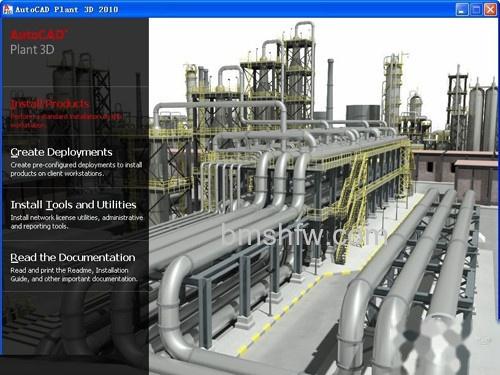Click the window title 'AutoCAD Plant 3D 2010'
This screenshot has width=500, height=375.
pyautogui.click(x=67, y=9)
